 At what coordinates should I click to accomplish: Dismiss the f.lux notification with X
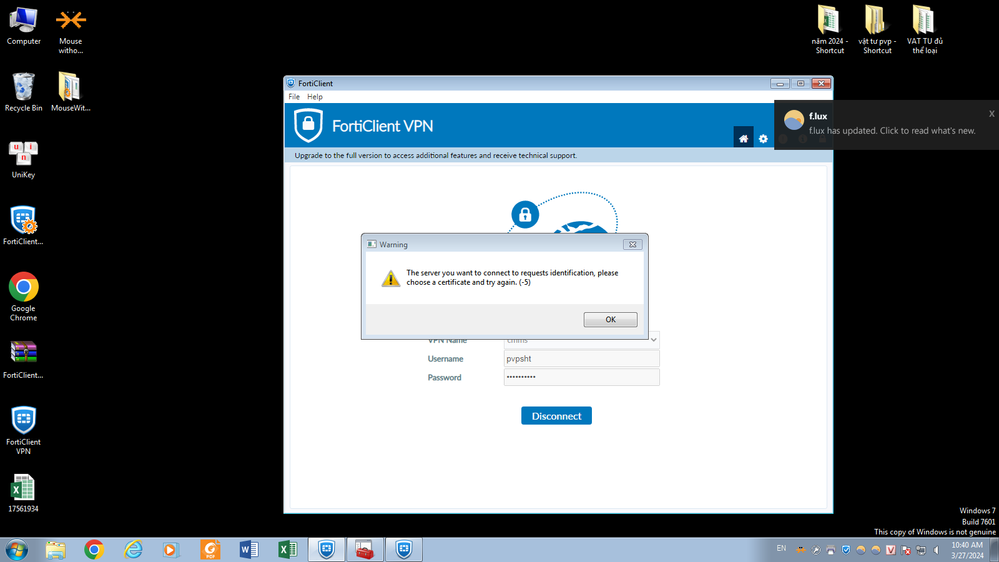[x=991, y=113]
